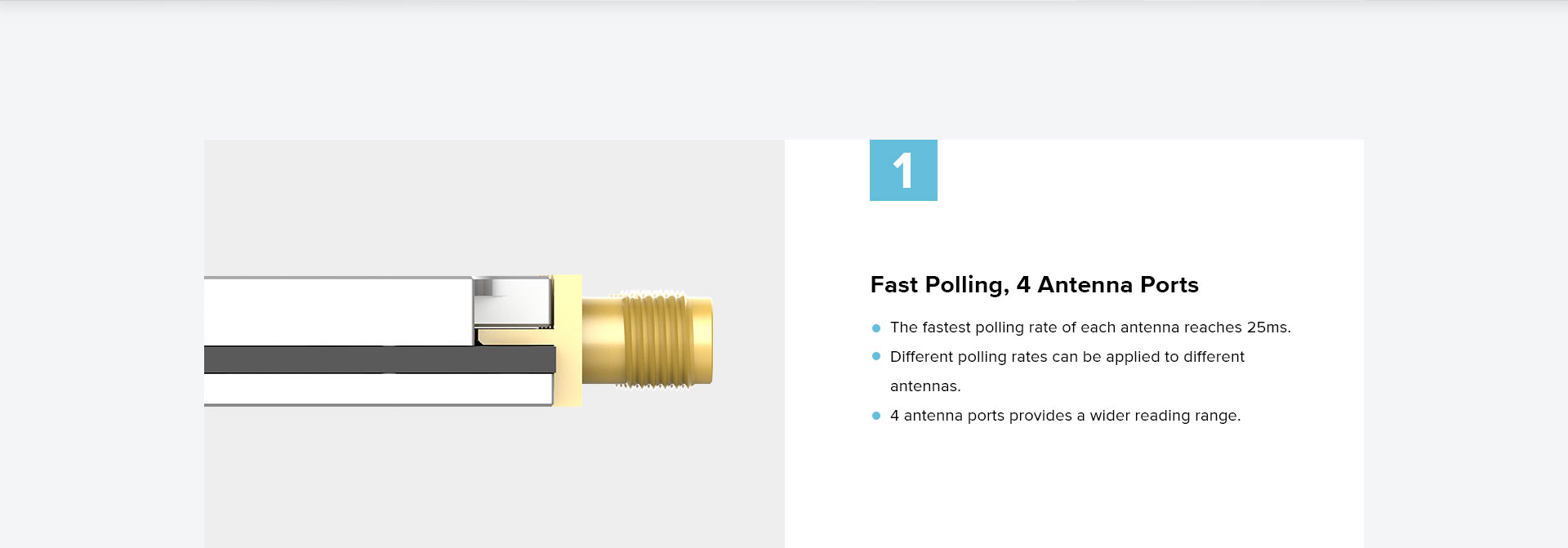Click the white text card background
Screen dimensions: 1568x548
pos(1074,482)
